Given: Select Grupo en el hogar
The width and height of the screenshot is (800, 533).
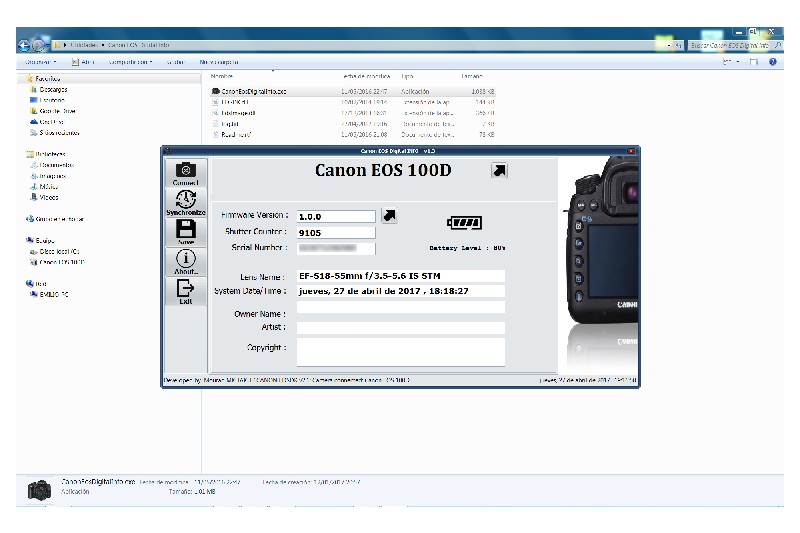Looking at the screenshot, I should (x=55, y=219).
